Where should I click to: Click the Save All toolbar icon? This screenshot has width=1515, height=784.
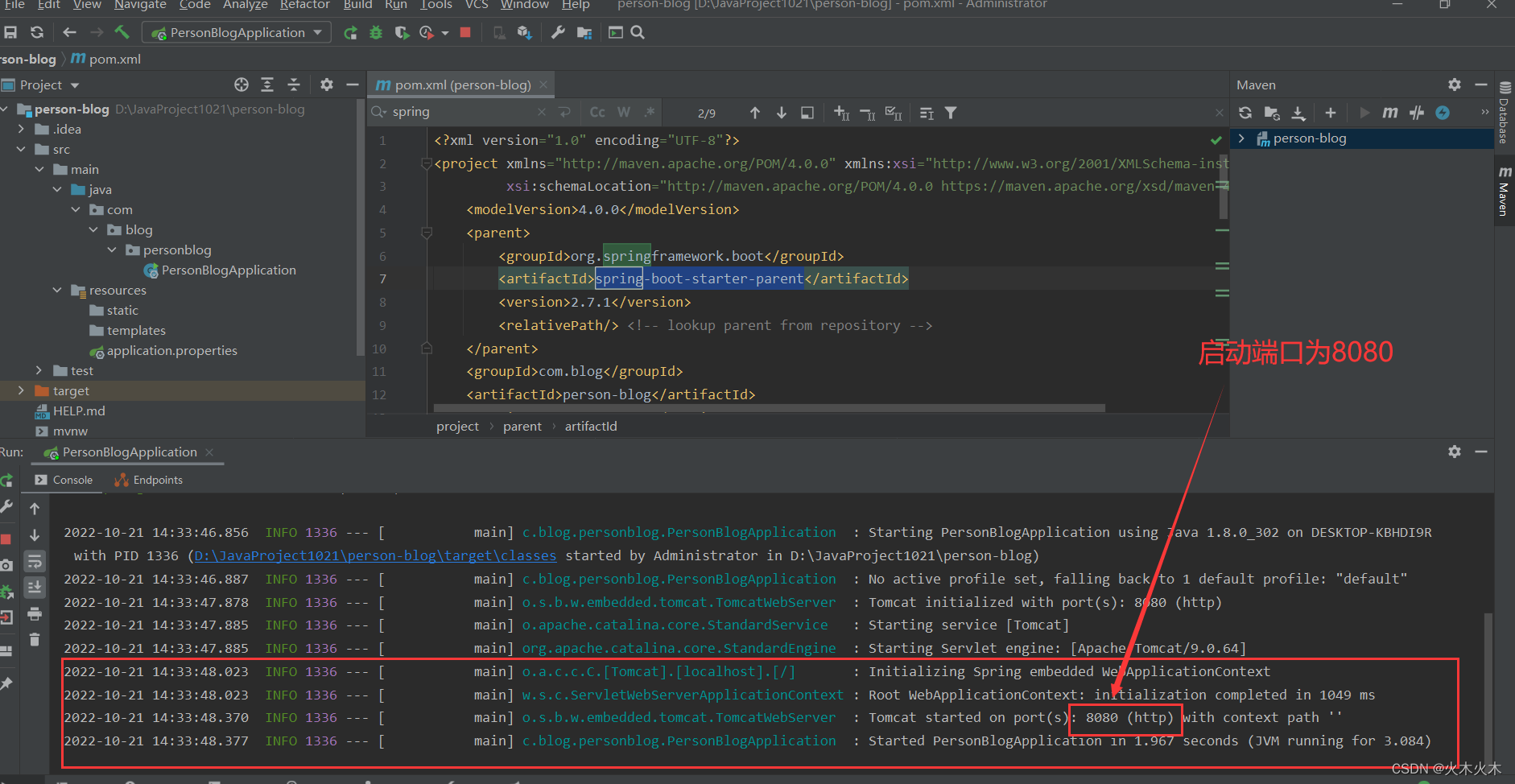(x=10, y=32)
